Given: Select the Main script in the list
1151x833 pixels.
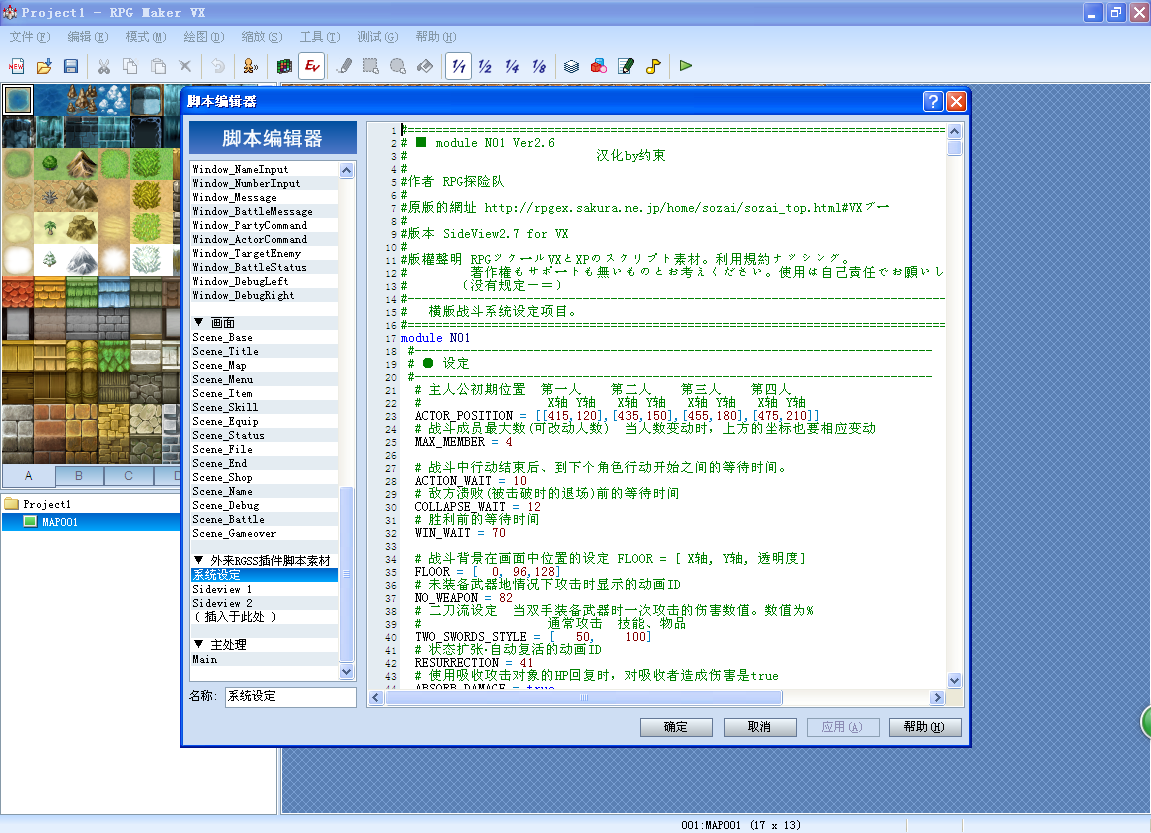Looking at the screenshot, I should (x=264, y=660).
